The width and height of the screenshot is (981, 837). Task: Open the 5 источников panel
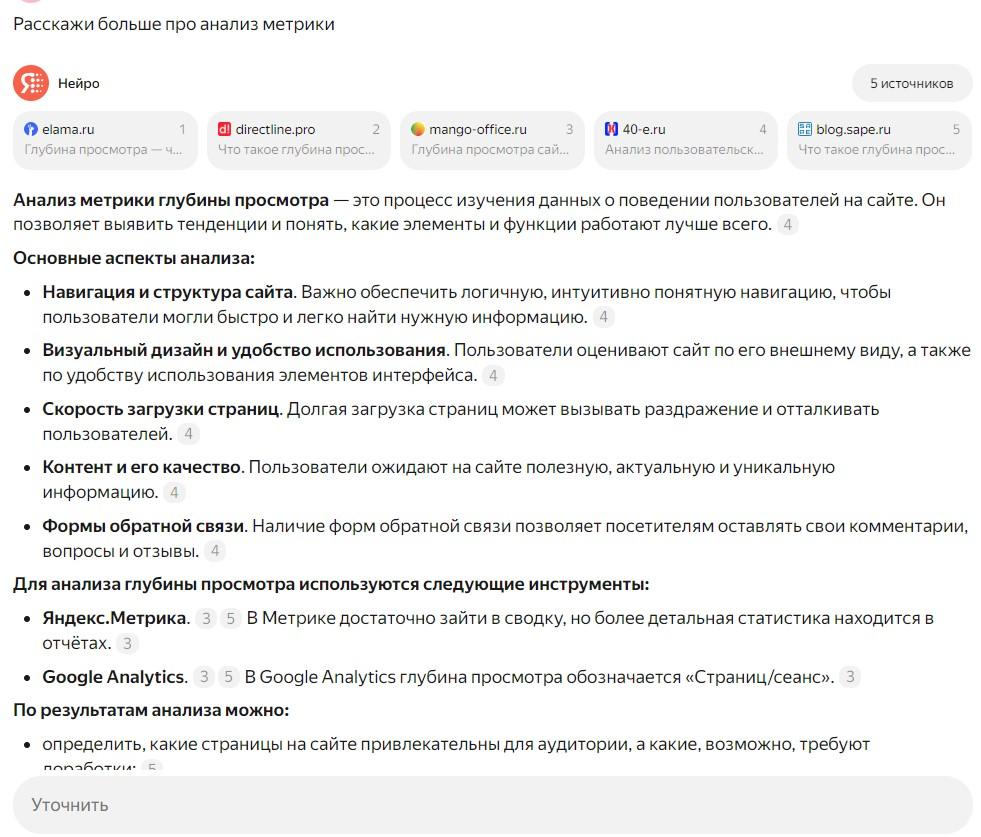(x=910, y=83)
